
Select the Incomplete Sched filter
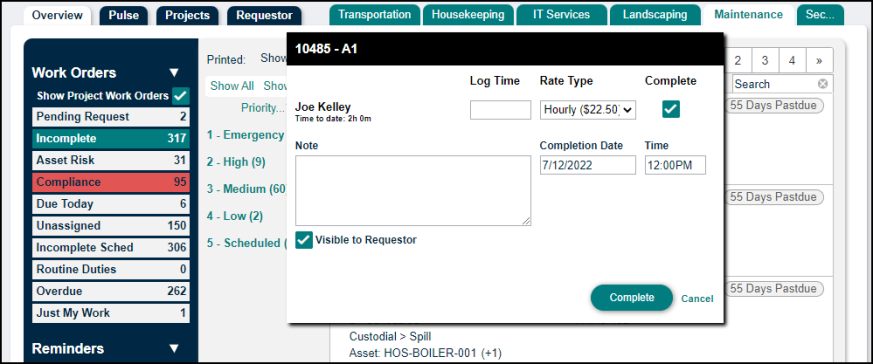coord(111,248)
